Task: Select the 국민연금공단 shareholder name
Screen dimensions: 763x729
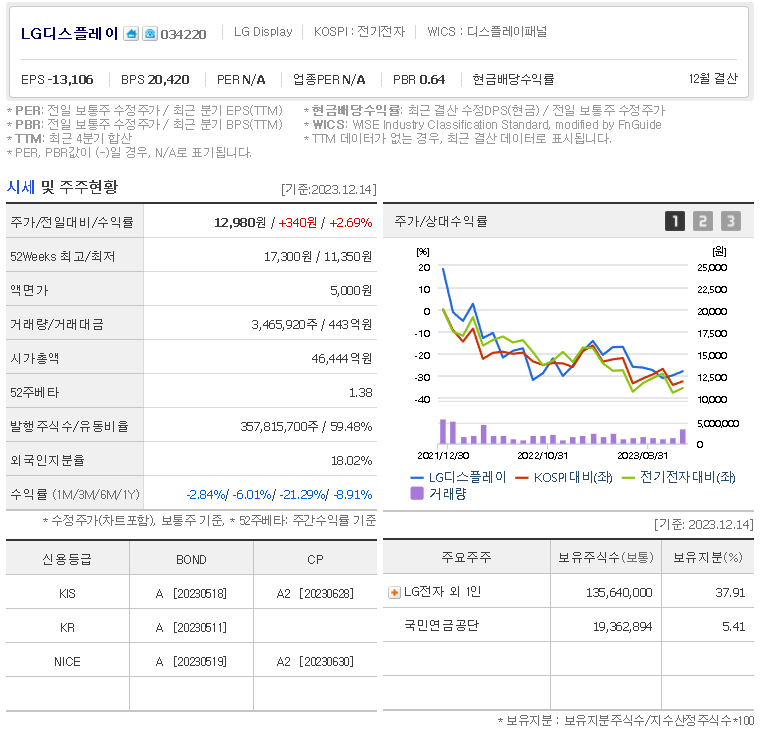Action: [x=442, y=625]
